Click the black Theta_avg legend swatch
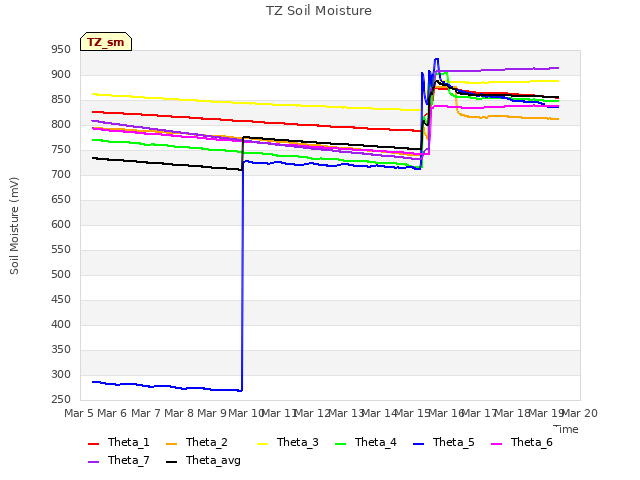The height and width of the screenshot is (480, 640). 171,462
